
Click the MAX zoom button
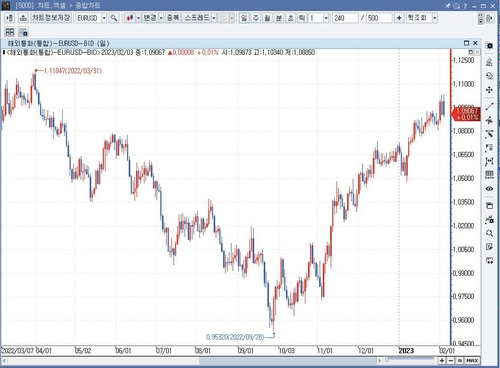472,360
